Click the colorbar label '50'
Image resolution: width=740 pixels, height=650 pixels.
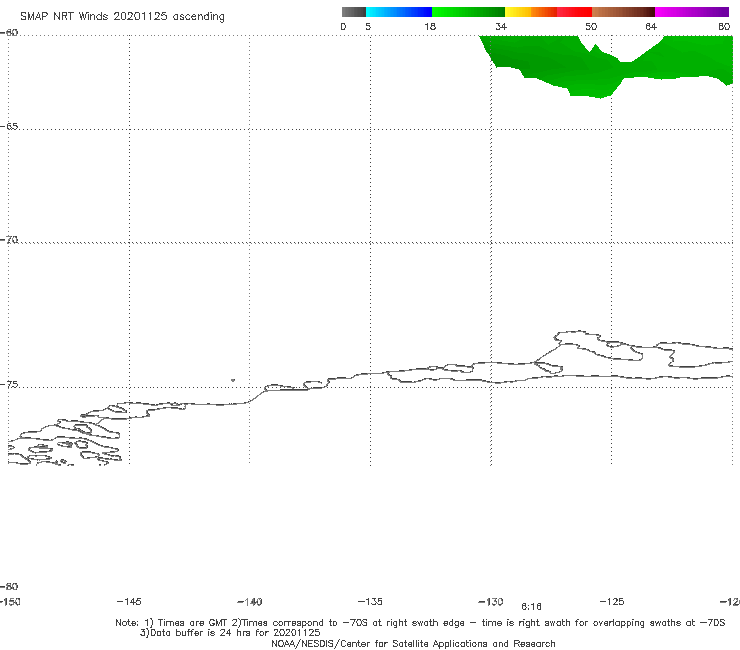(x=591, y=26)
